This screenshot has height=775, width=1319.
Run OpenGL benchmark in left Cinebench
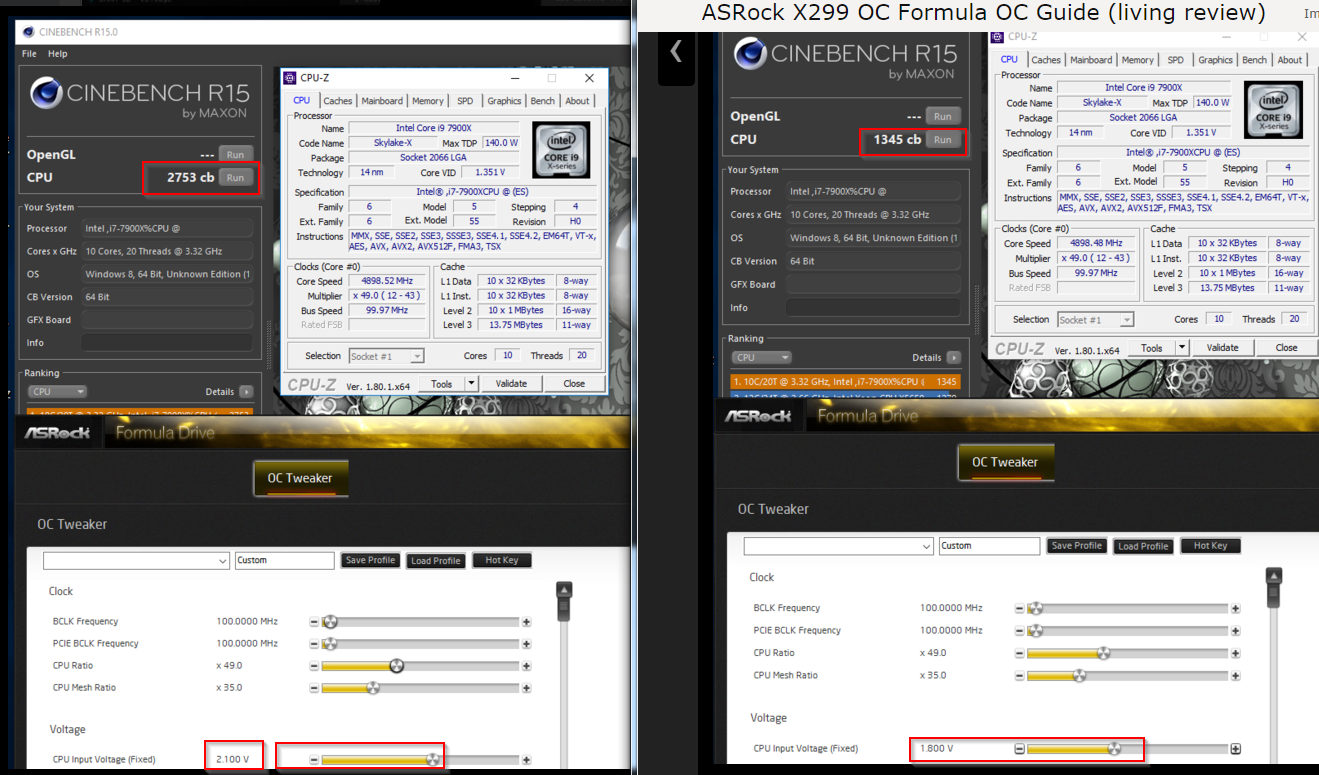tap(235, 155)
